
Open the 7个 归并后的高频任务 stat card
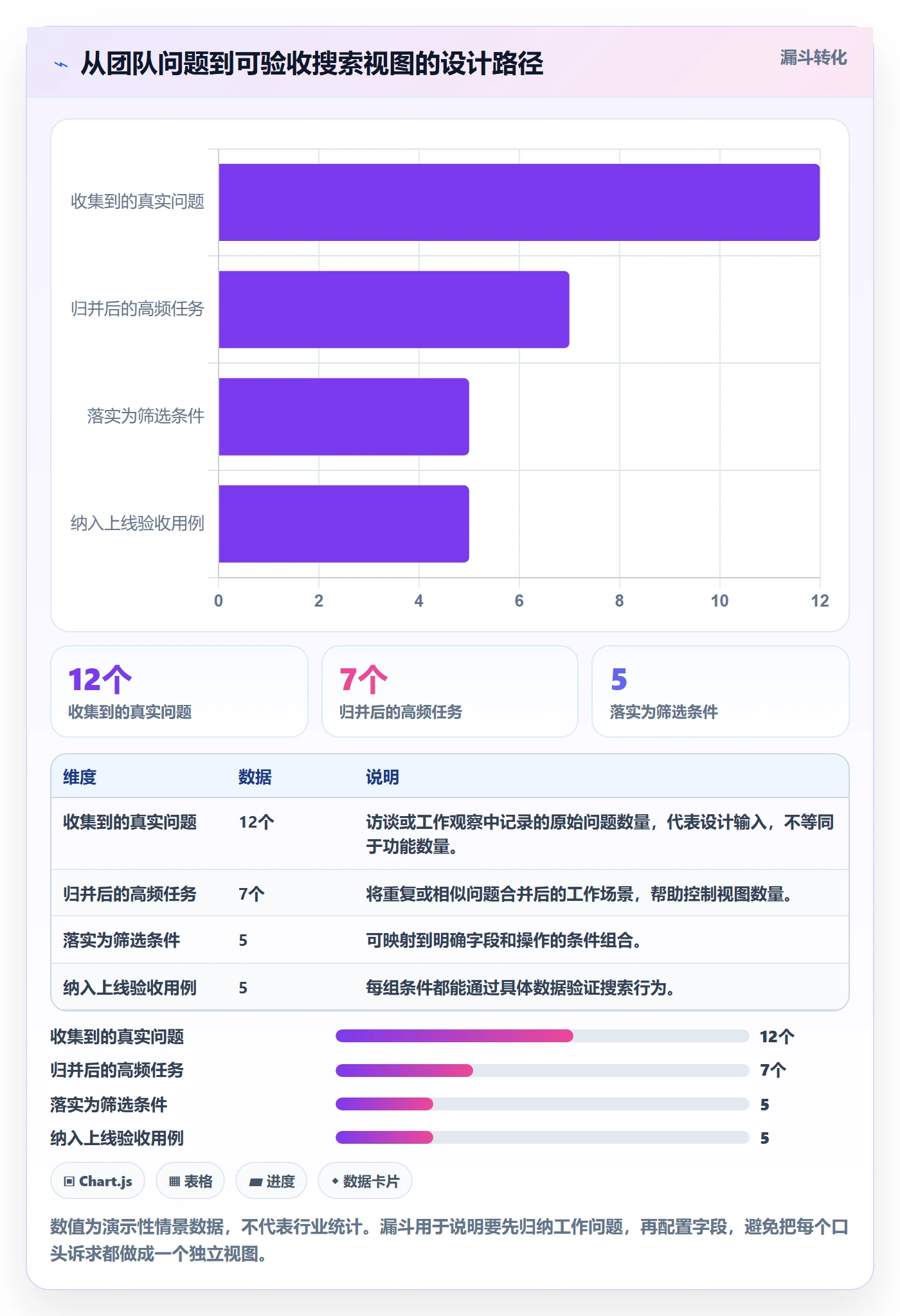tap(450, 691)
